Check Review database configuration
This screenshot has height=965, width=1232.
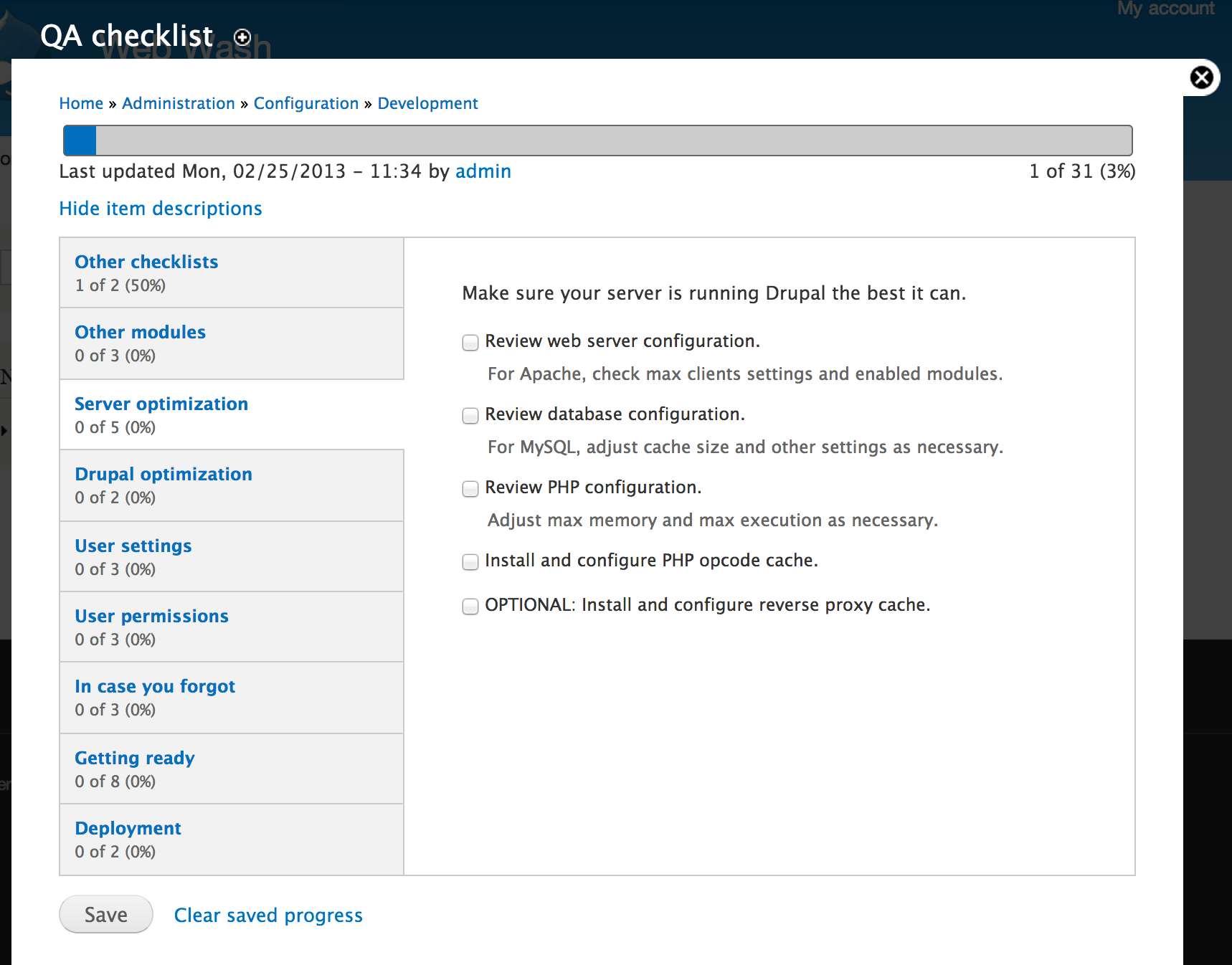(470, 416)
